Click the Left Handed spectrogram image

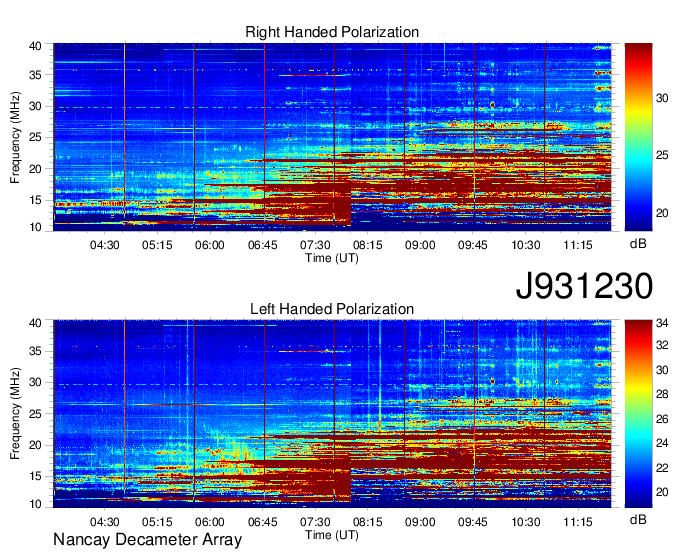[x=332, y=414]
